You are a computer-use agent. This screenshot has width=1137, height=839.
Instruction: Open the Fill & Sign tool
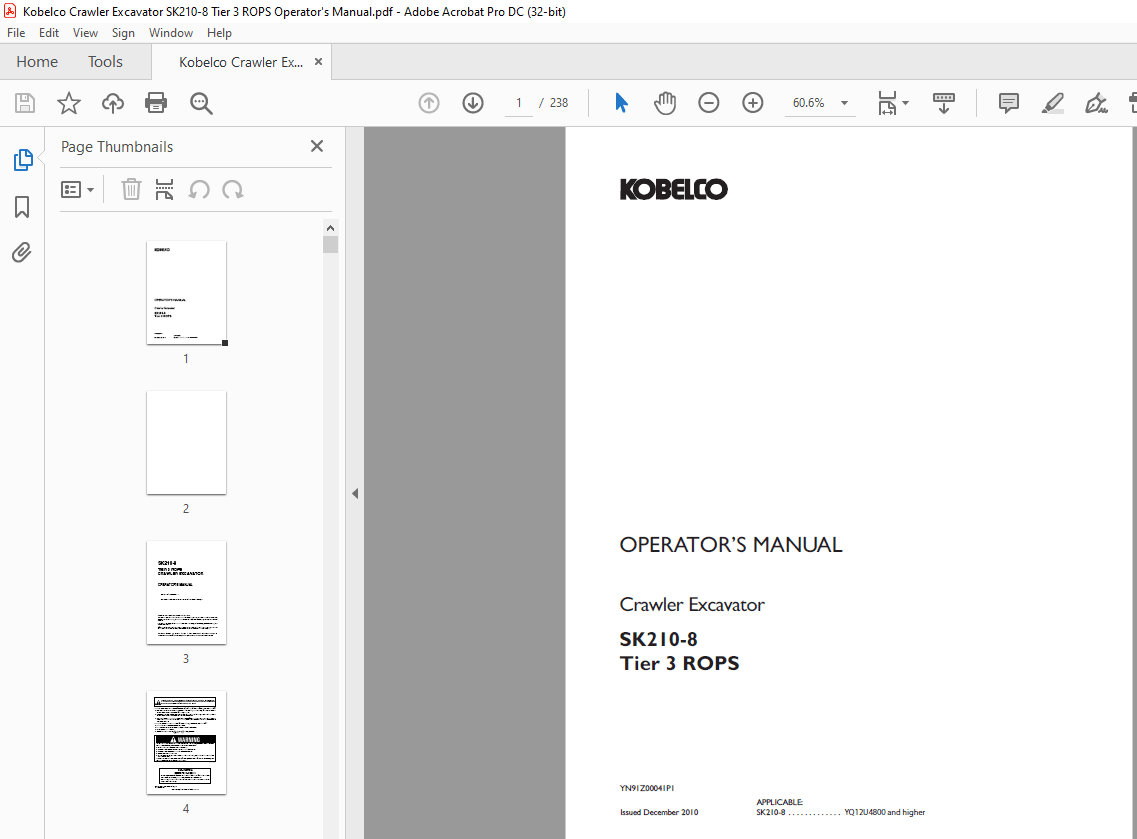[x=1096, y=103]
